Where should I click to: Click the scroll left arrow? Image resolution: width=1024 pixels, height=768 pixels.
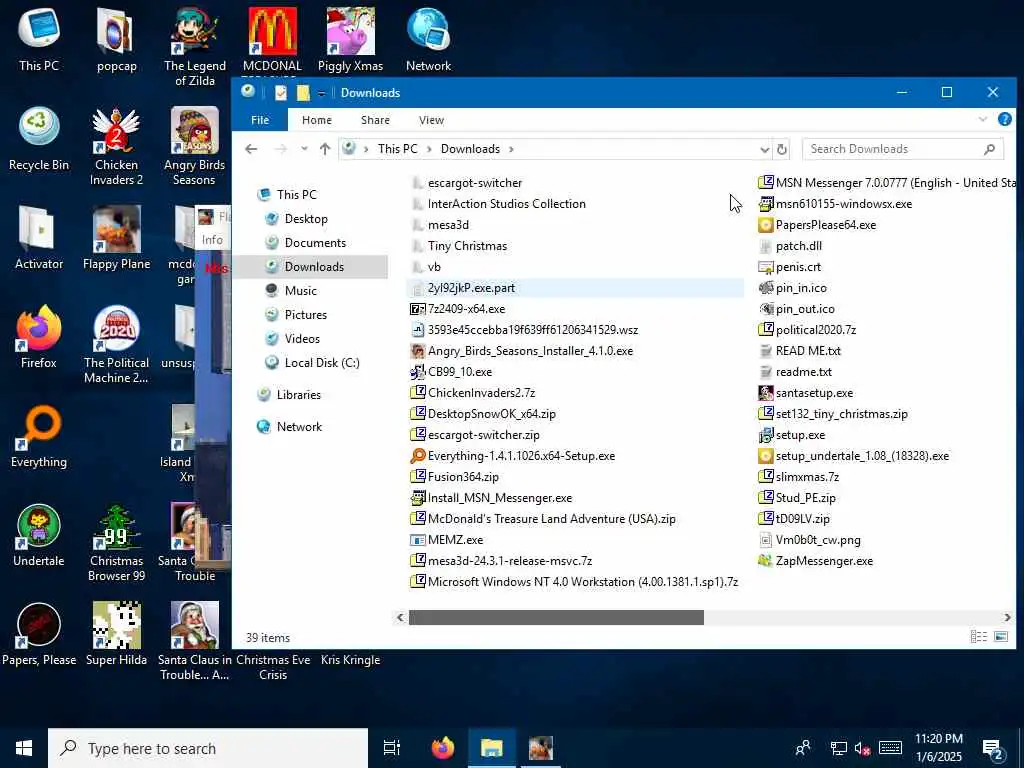pyautogui.click(x=400, y=617)
